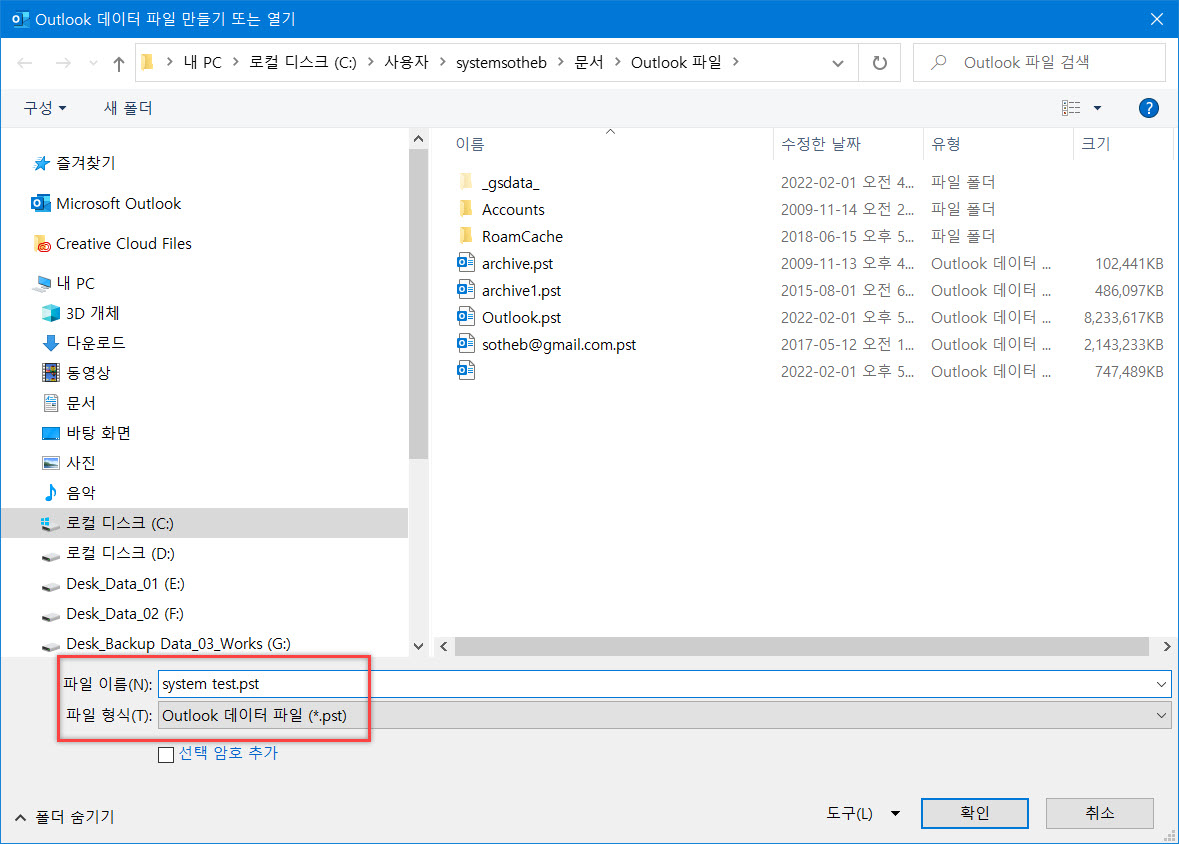Select the sotheb@gmail.com.pst file icon
Image resolution: width=1179 pixels, height=844 pixels.
pyautogui.click(x=465, y=344)
